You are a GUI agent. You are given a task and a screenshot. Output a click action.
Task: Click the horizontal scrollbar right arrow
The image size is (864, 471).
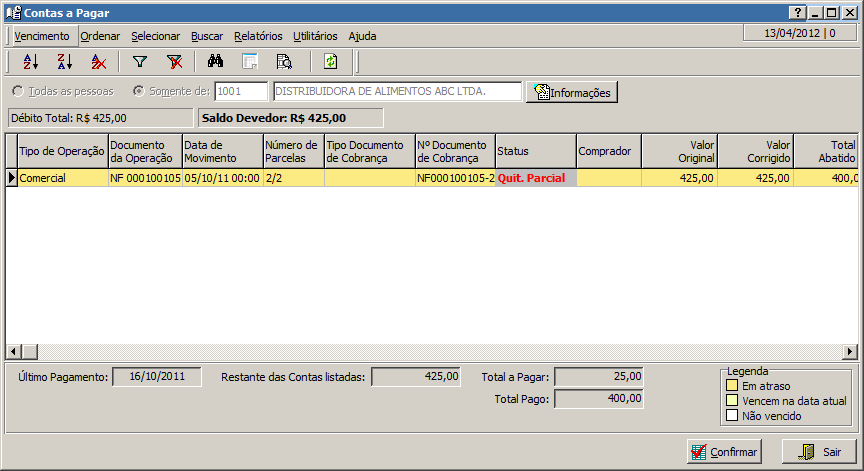(x=850, y=352)
